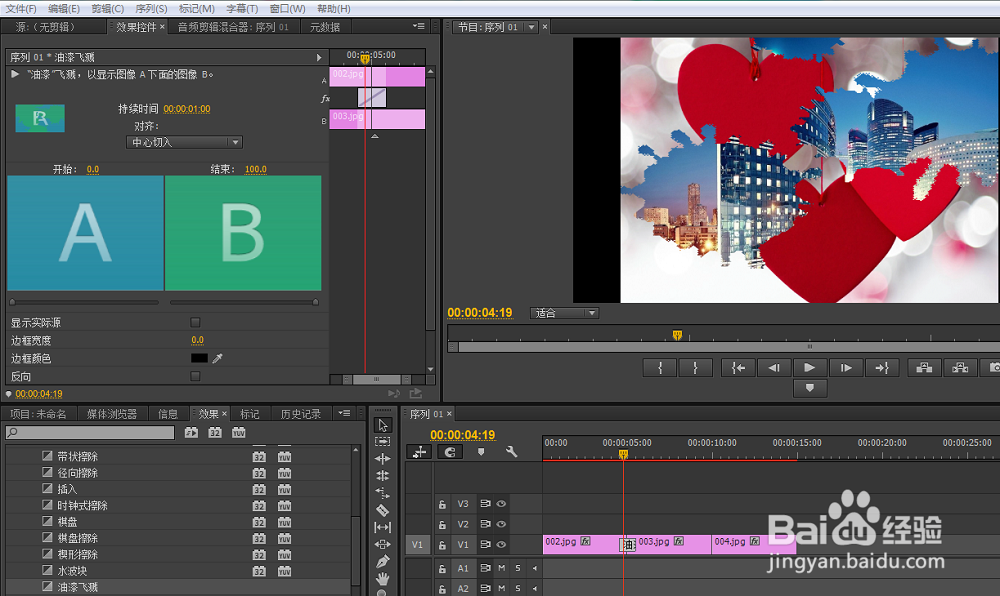This screenshot has height=596, width=1000.
Task: Open Effect Controls panel menu
Action: click(x=418, y=26)
